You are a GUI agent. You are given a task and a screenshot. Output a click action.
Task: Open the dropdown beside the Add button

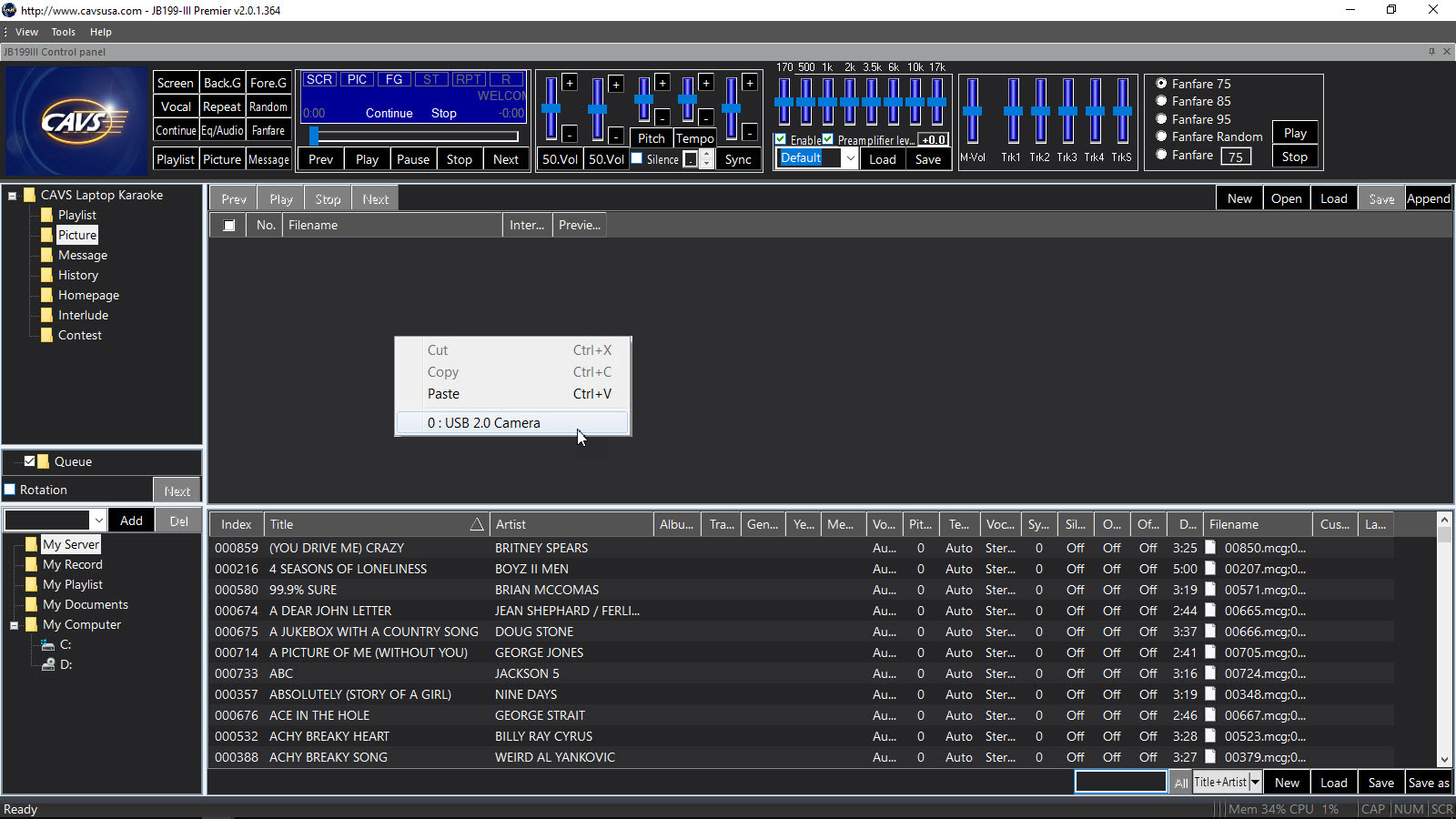click(98, 521)
